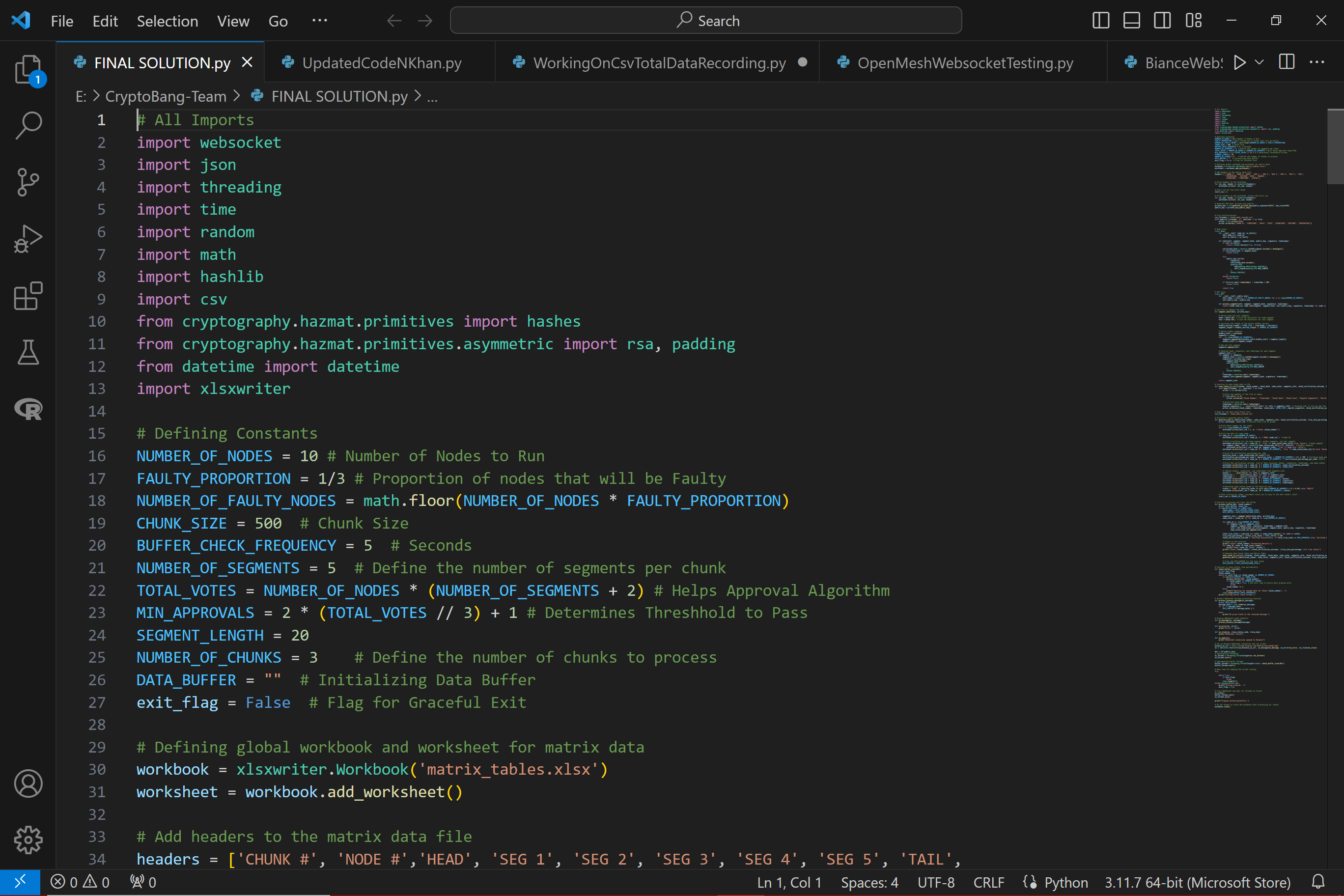This screenshot has width=1344, height=896.
Task: Open the Run and Debug view
Action: click(x=28, y=239)
